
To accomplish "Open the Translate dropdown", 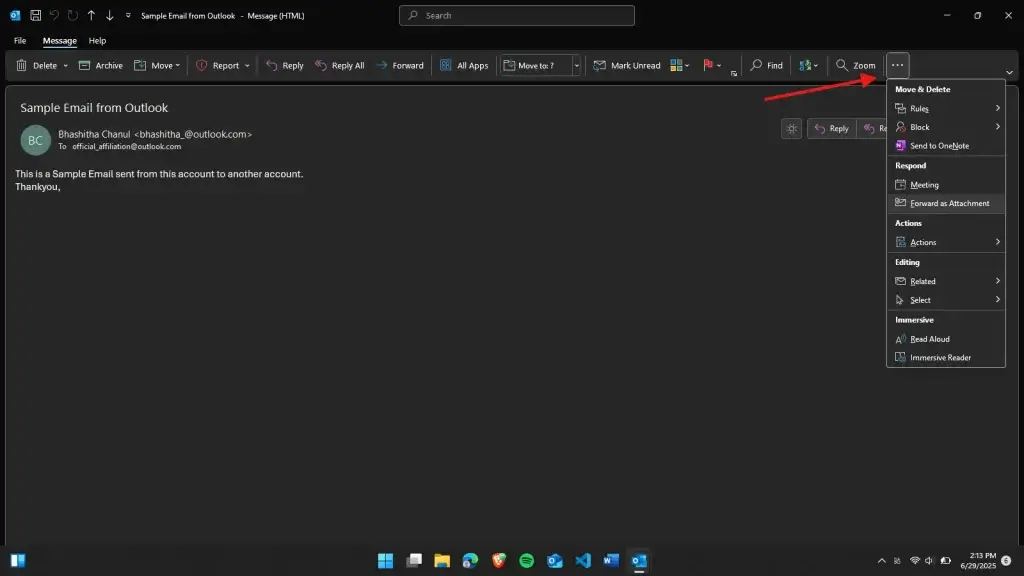I will click(x=808, y=65).
